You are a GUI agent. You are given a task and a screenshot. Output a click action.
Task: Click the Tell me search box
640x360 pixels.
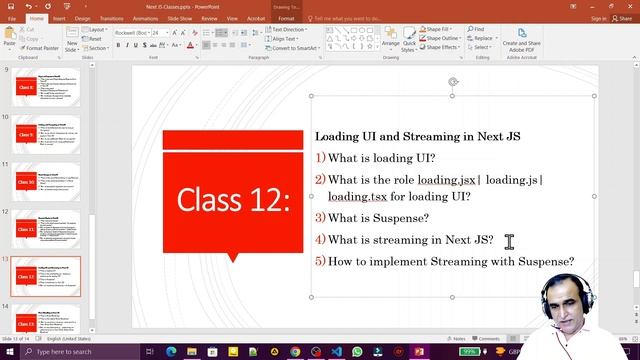tap(344, 19)
